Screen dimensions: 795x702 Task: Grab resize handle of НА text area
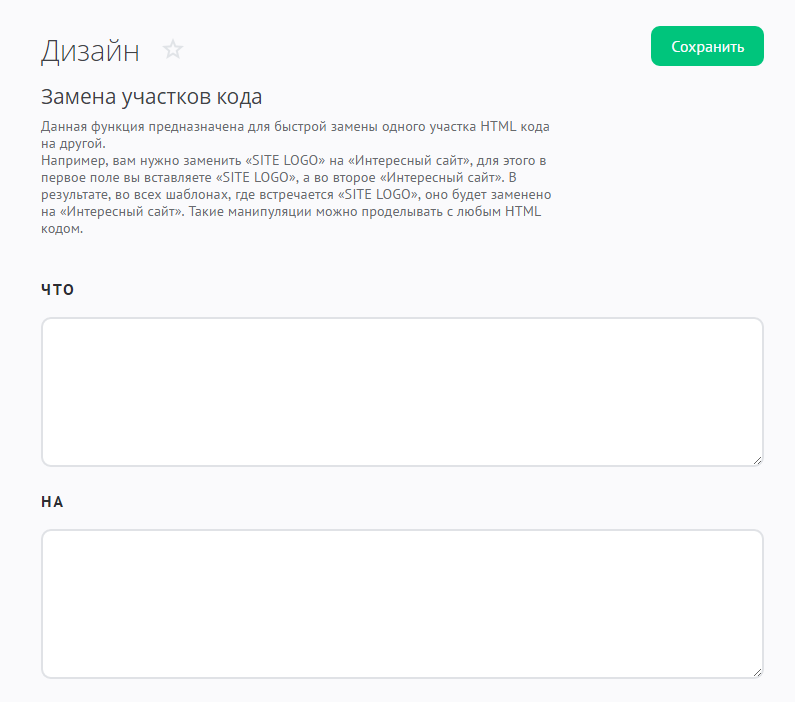(x=756, y=671)
